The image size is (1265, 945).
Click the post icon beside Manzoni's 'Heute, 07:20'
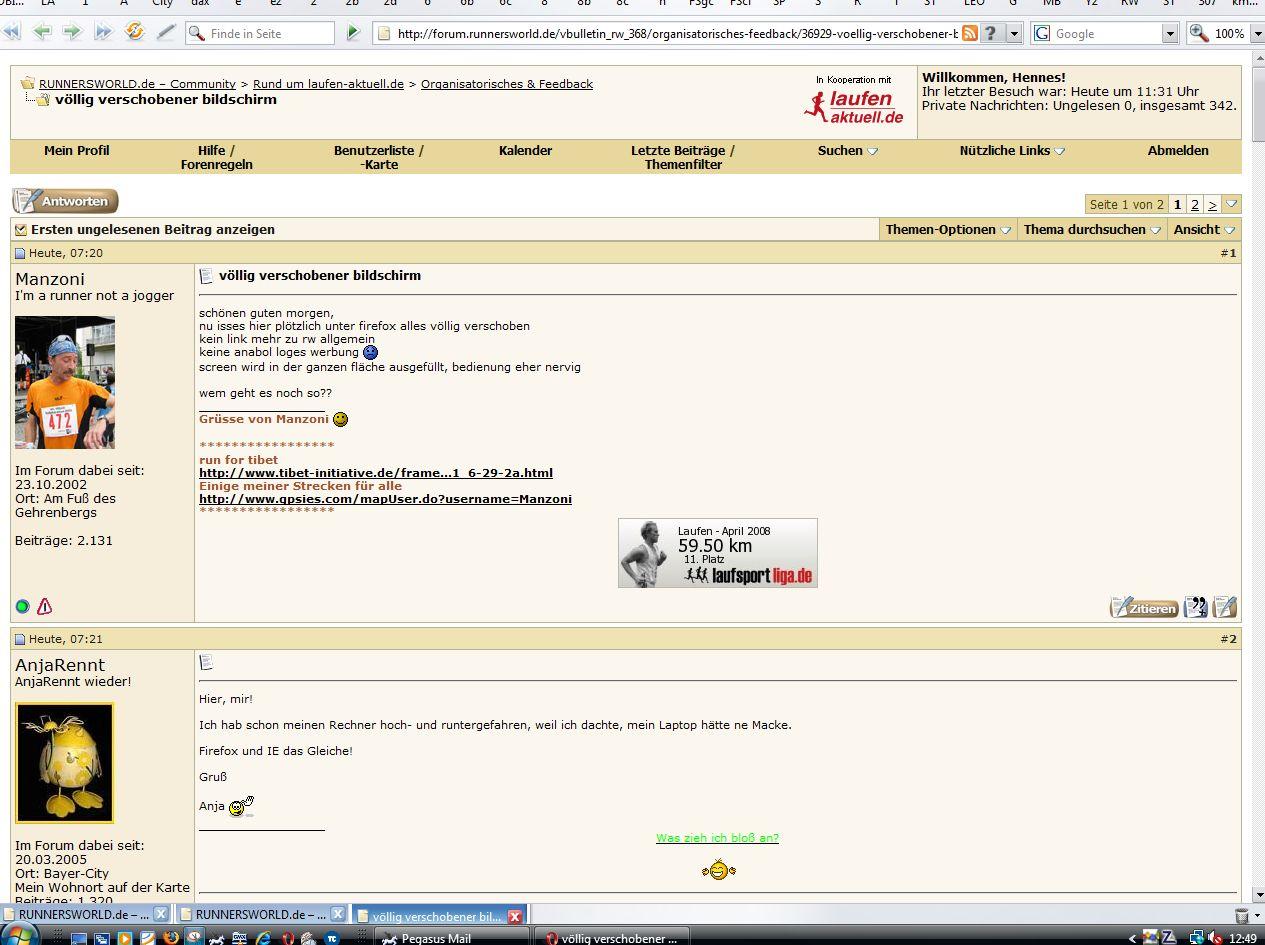(x=20, y=254)
